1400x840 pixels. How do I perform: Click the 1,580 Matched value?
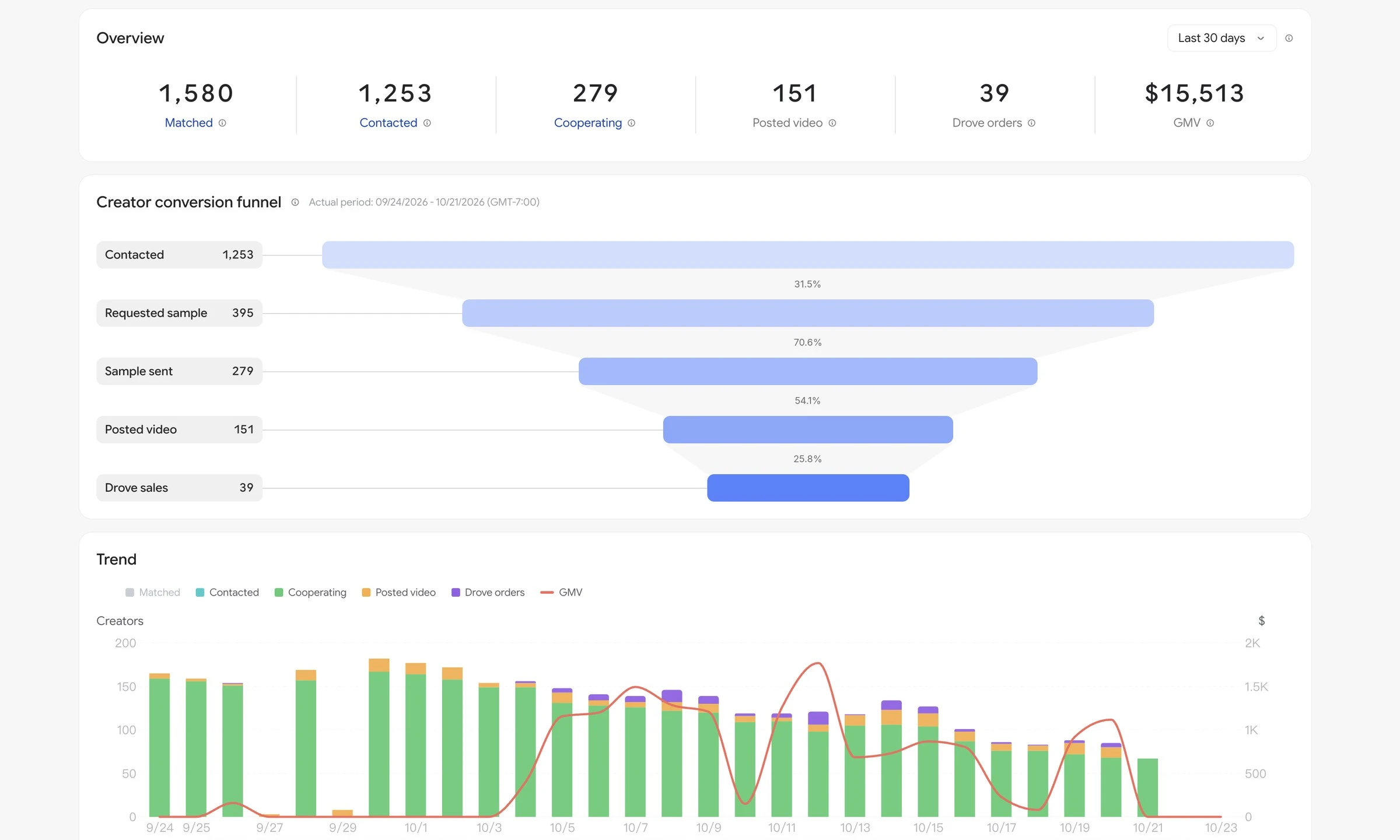[x=196, y=93]
